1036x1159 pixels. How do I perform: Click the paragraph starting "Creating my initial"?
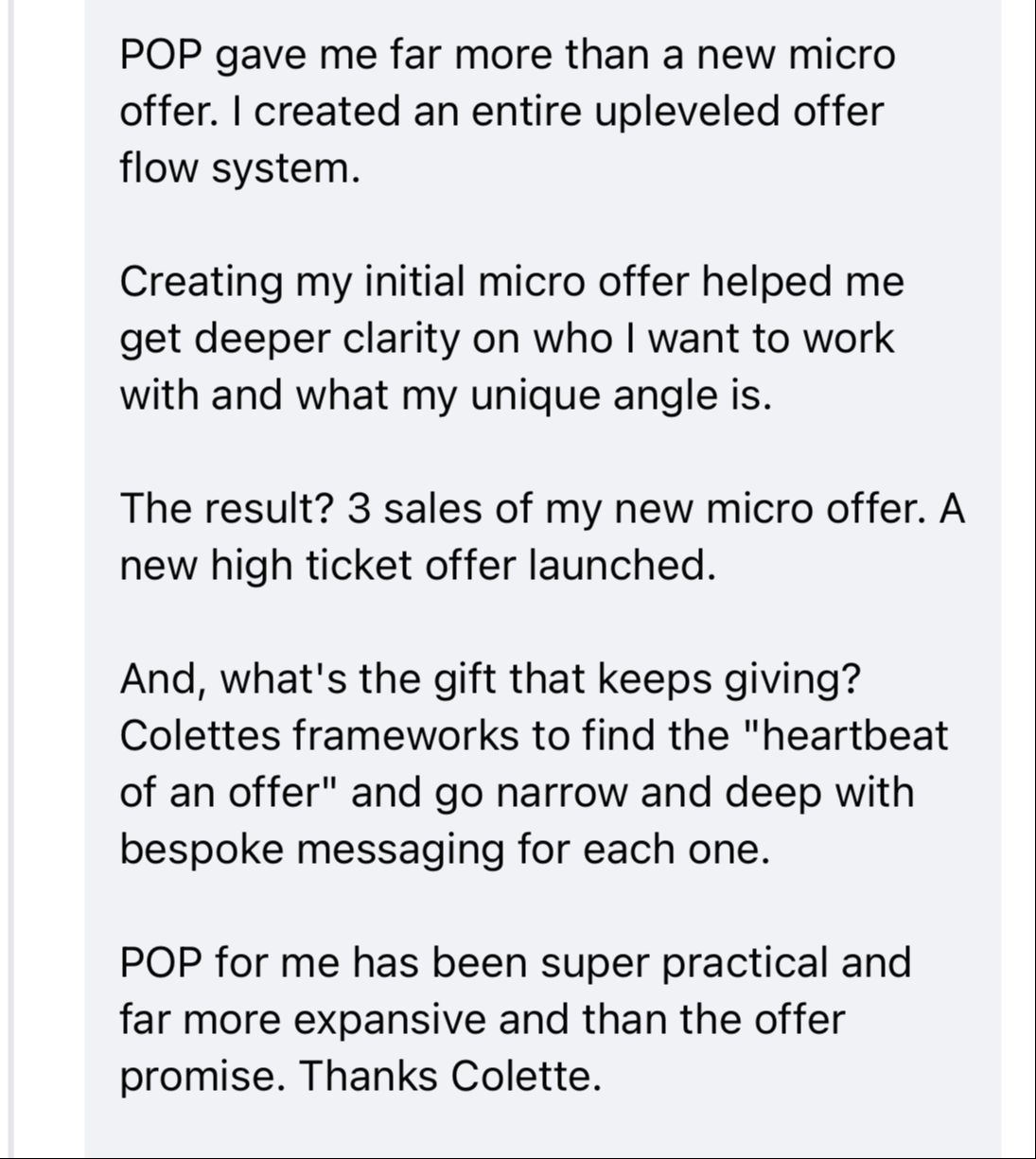511,339
